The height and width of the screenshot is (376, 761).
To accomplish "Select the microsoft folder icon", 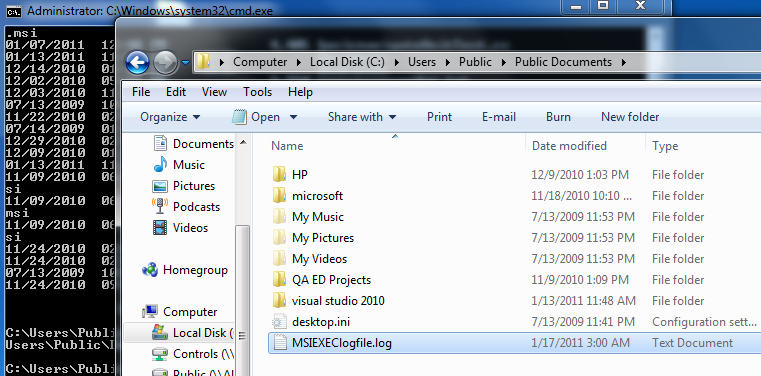I will 279,196.
